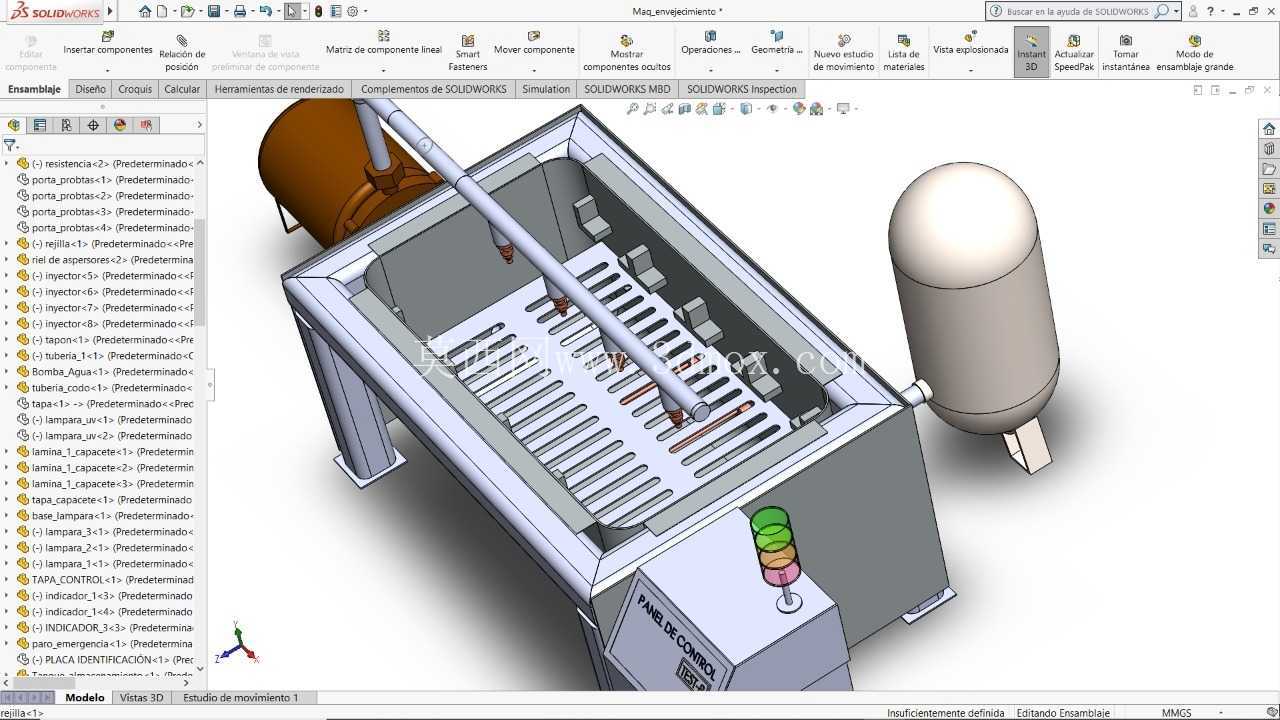Expand the SOLIDWORKS main menu arrow
Image resolution: width=1280 pixels, height=720 pixels.
(x=110, y=11)
